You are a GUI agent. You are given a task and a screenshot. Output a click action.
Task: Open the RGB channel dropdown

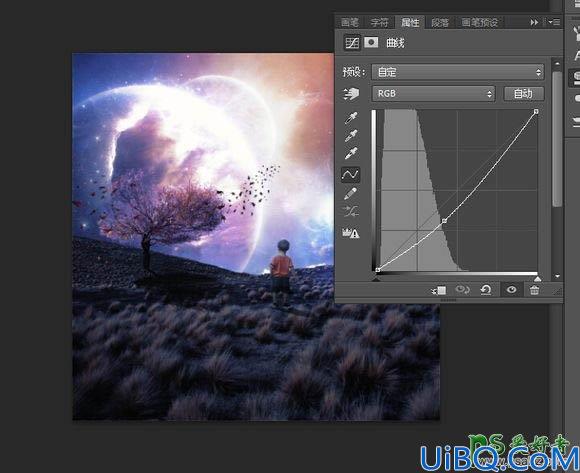(x=433, y=94)
